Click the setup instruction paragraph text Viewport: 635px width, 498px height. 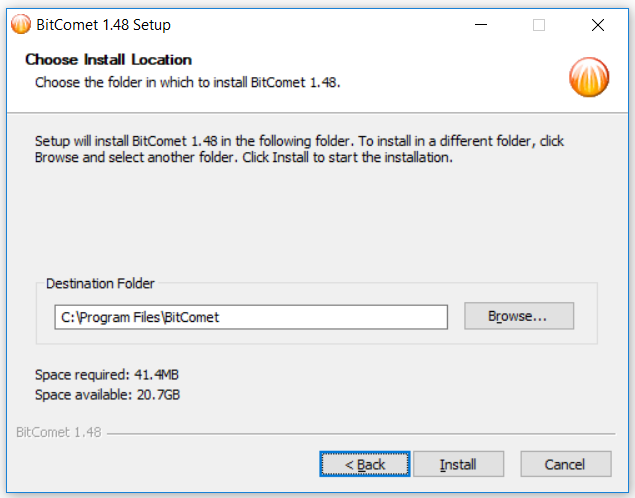[299, 149]
